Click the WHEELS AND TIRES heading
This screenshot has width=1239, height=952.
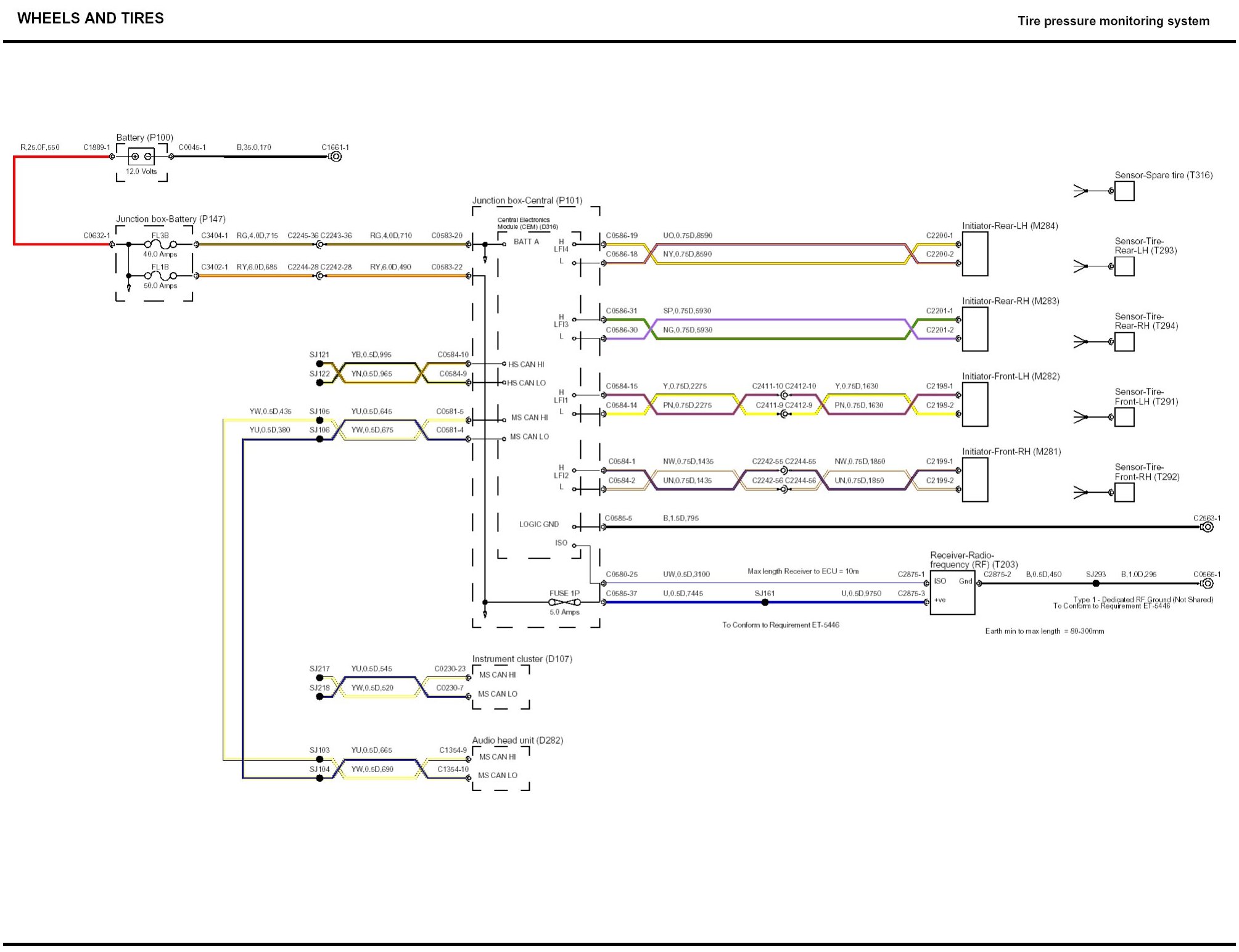pos(91,18)
